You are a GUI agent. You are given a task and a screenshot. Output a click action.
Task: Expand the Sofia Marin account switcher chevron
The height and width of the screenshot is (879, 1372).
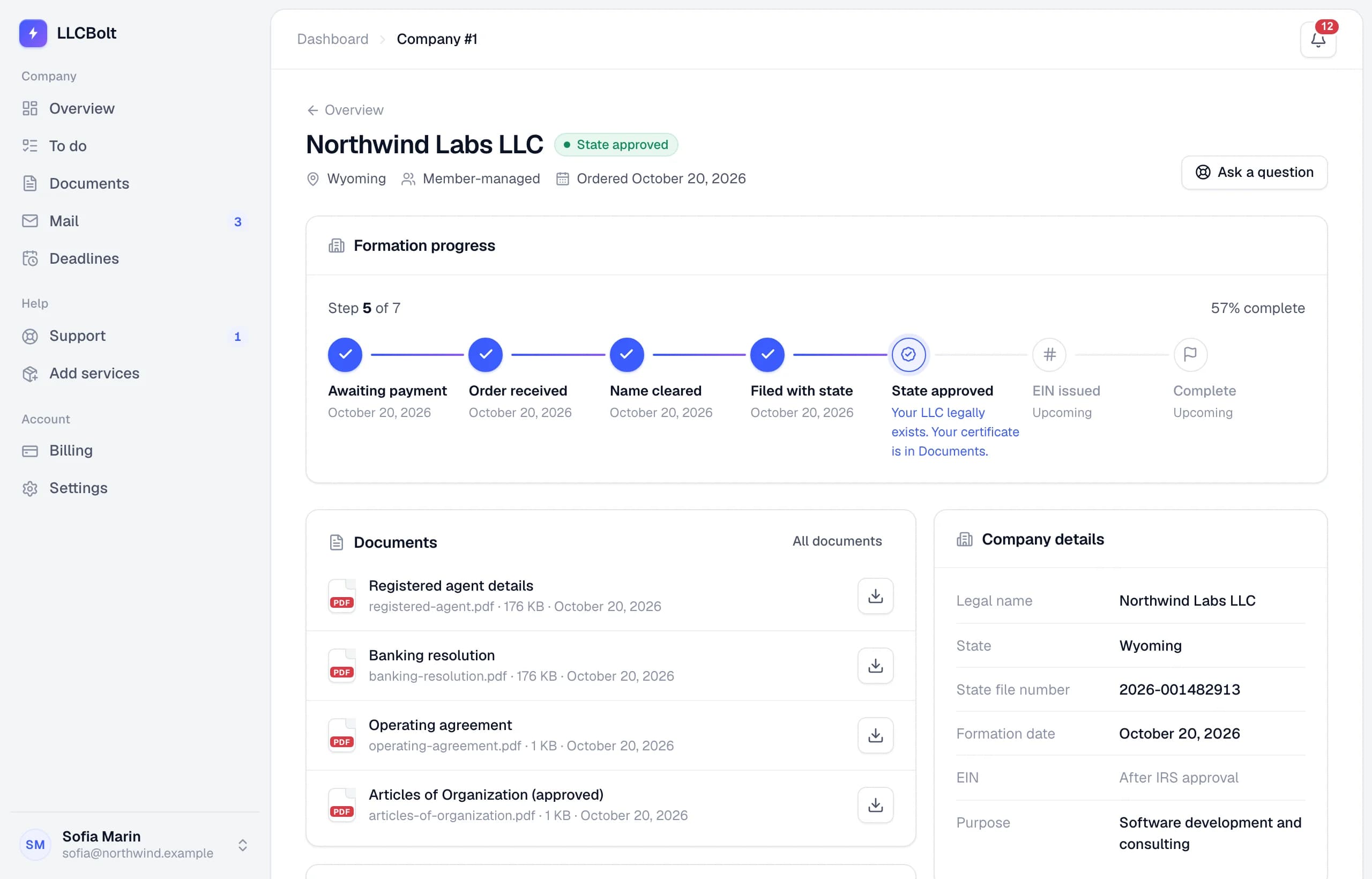click(243, 845)
